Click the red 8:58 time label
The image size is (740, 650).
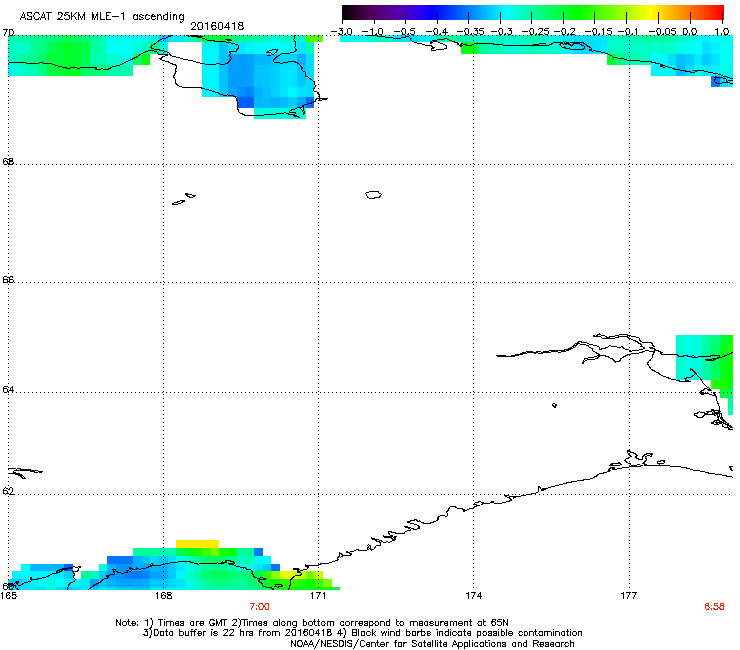click(x=714, y=607)
